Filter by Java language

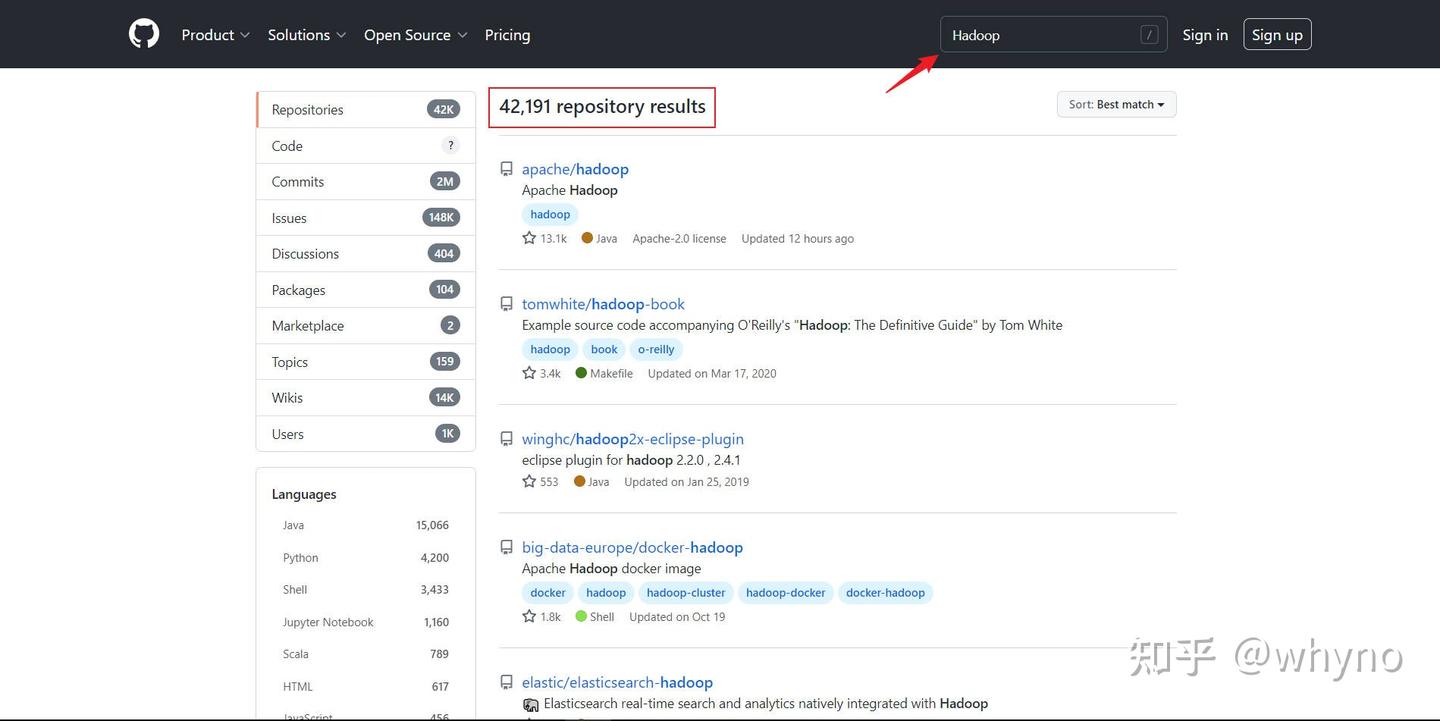[366, 525]
